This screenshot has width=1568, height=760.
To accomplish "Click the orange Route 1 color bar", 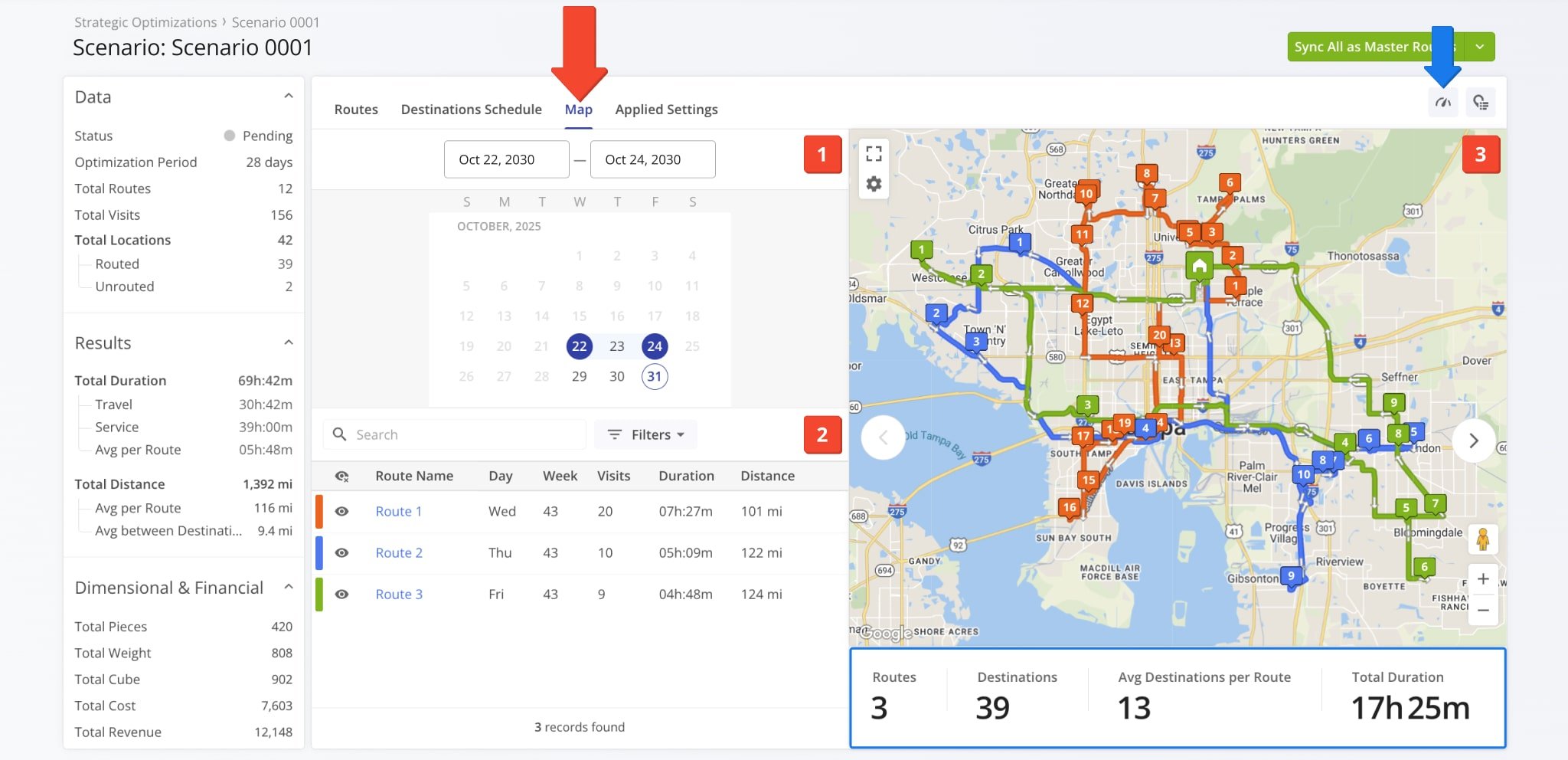I will (319, 512).
